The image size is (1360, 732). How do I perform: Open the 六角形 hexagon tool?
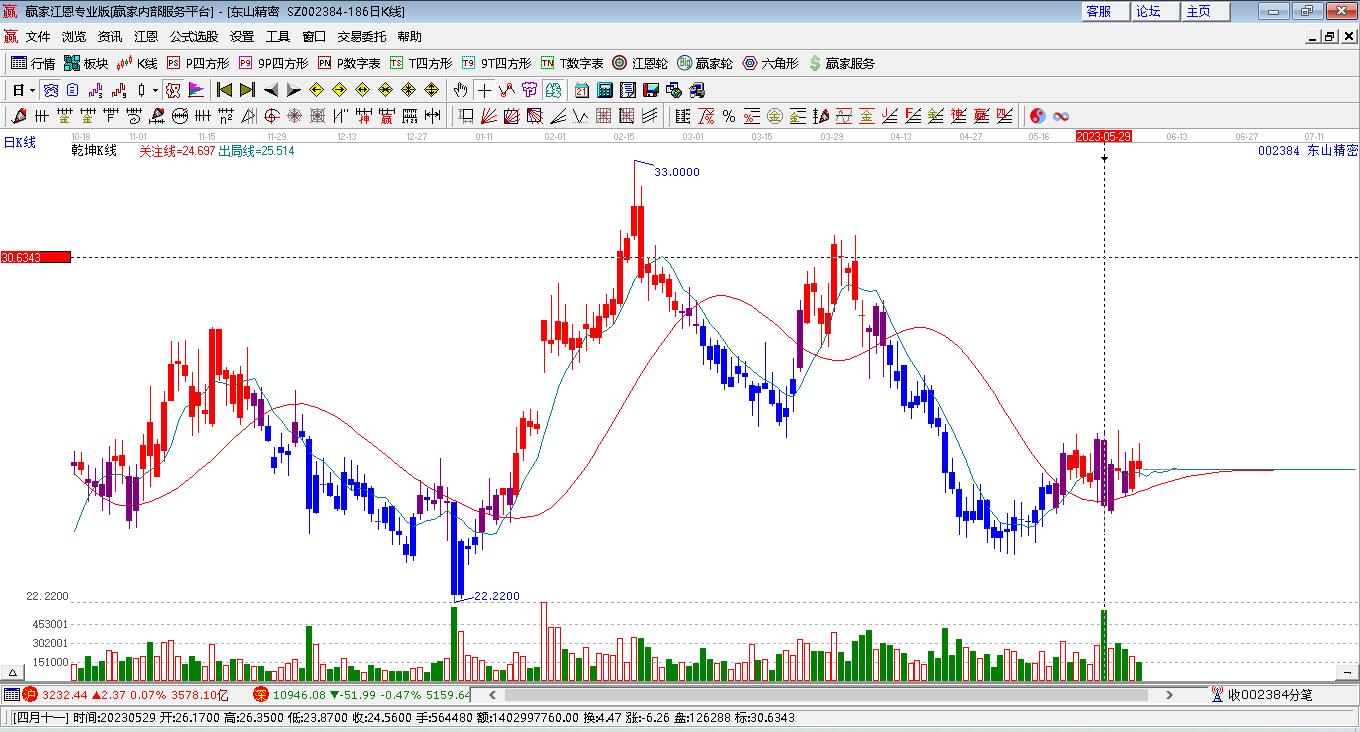coord(770,63)
